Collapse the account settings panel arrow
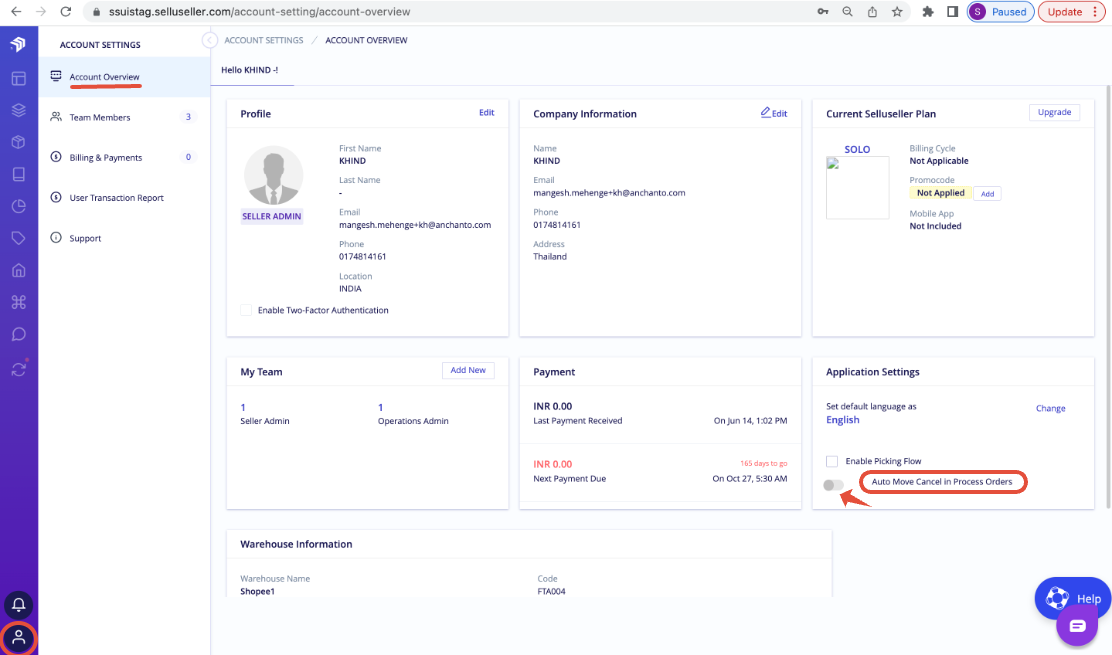The width and height of the screenshot is (1112, 655). tap(209, 40)
